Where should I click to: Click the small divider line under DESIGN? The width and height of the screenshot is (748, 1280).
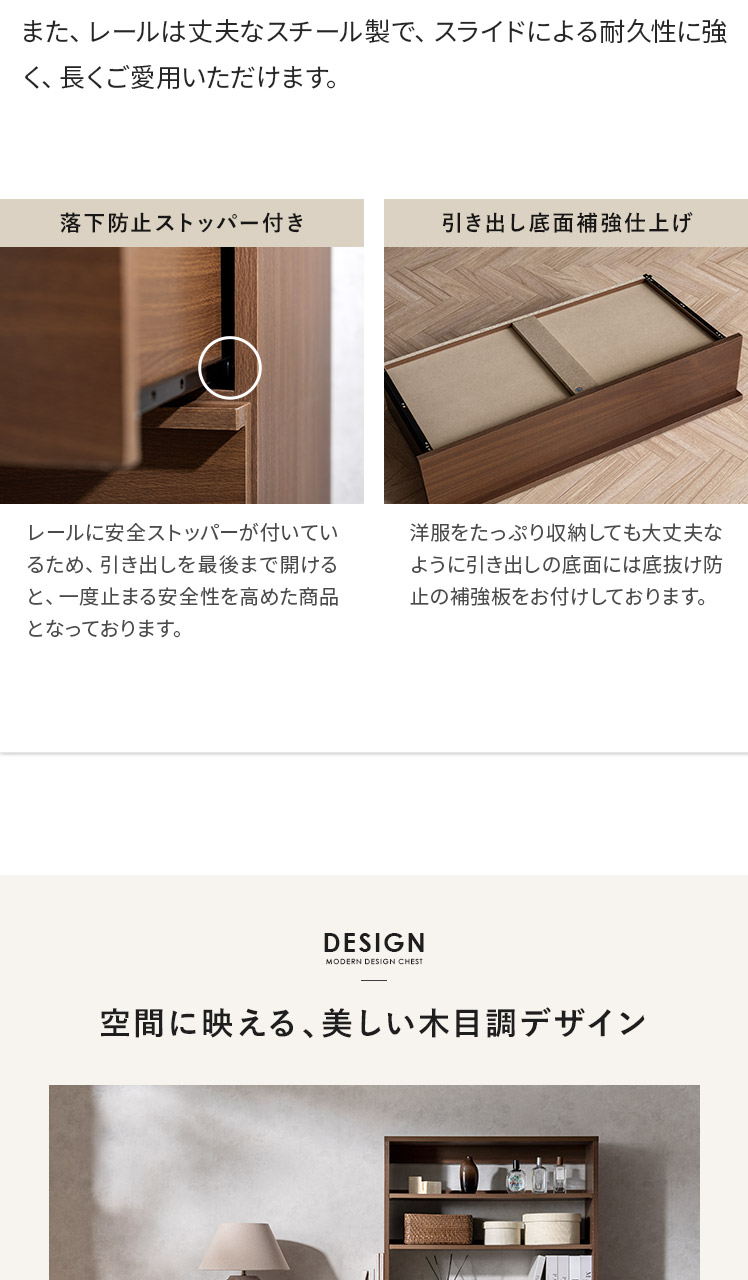[374, 980]
